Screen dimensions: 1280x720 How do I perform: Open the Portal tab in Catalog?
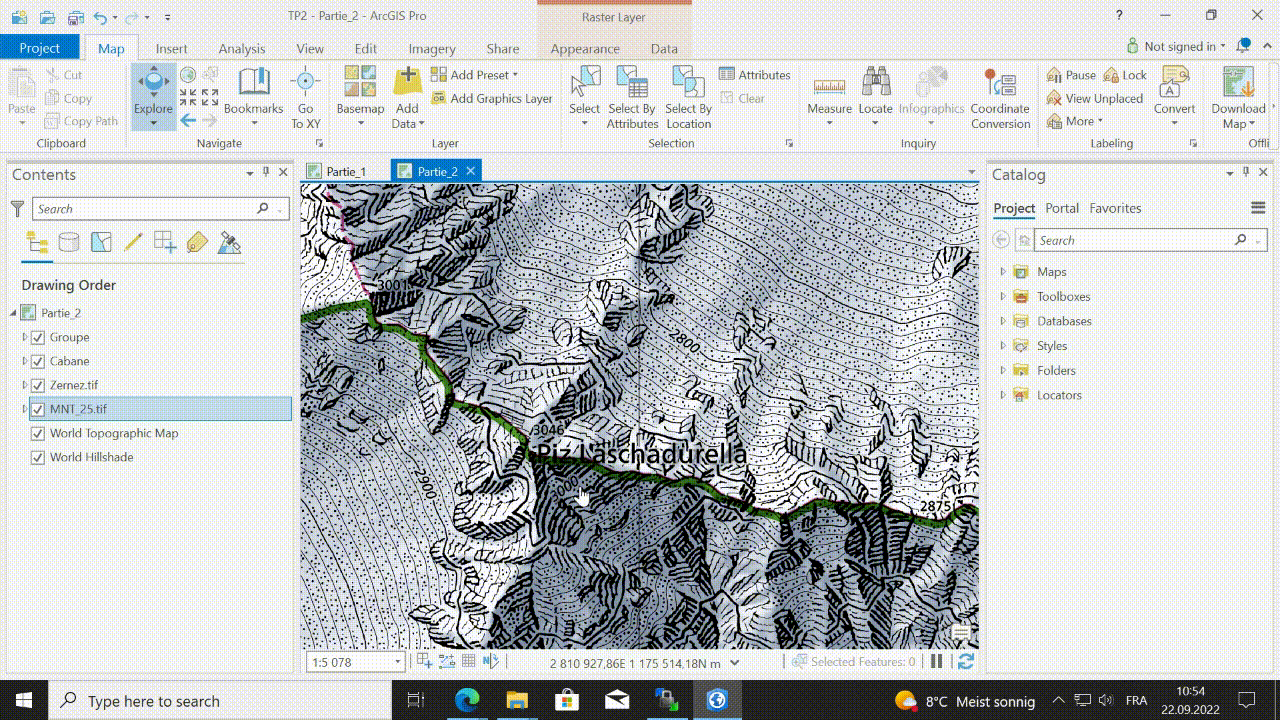pos(1061,208)
